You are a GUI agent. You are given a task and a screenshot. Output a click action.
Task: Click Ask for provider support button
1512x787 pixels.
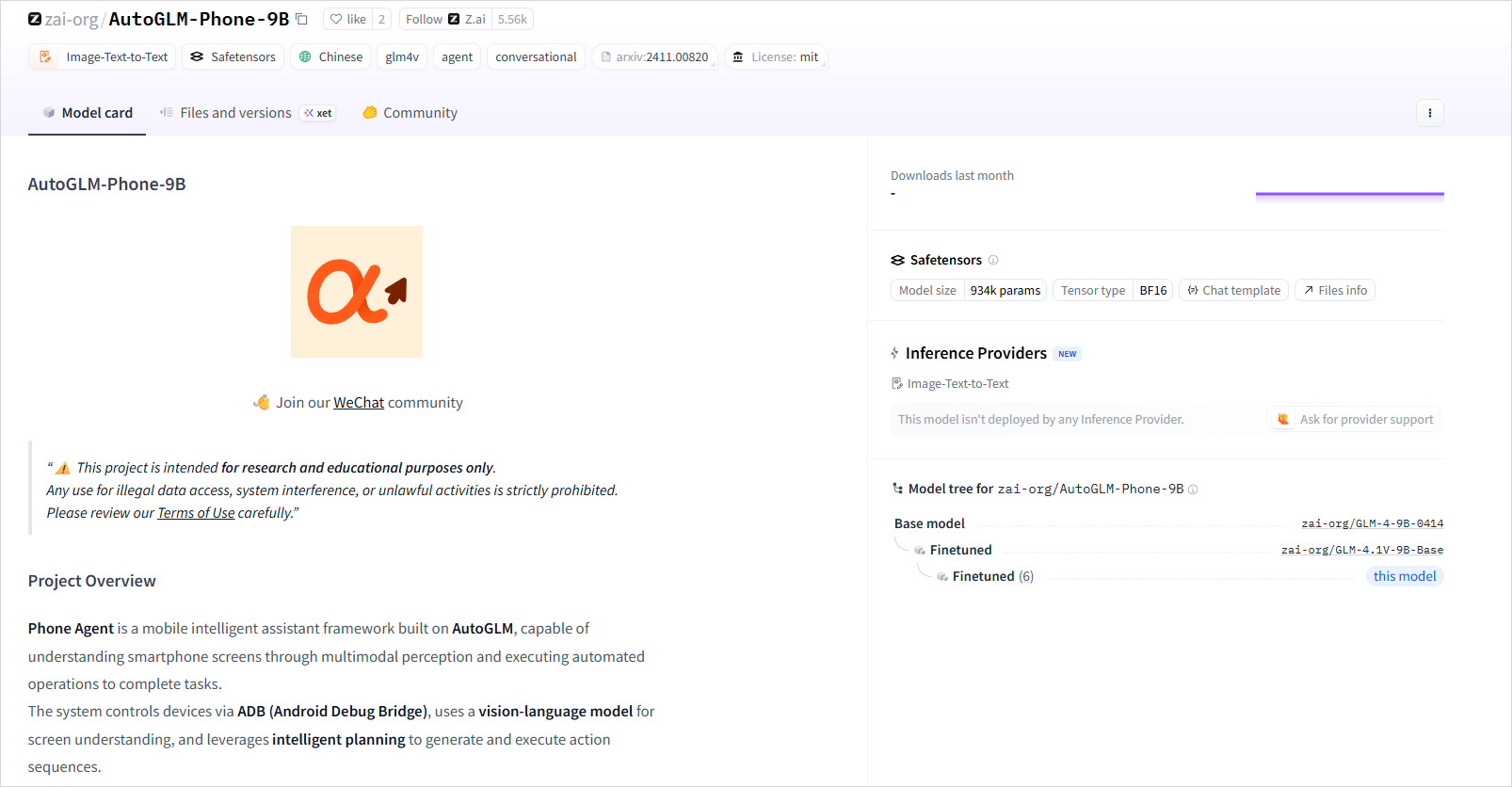[x=1355, y=420]
